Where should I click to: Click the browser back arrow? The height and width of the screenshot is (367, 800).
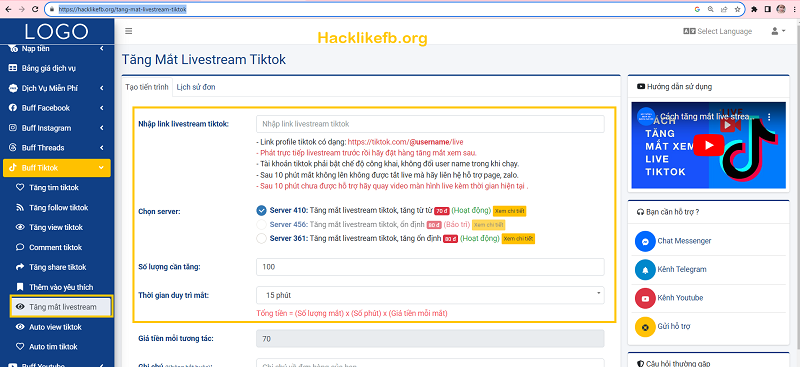(8, 9)
